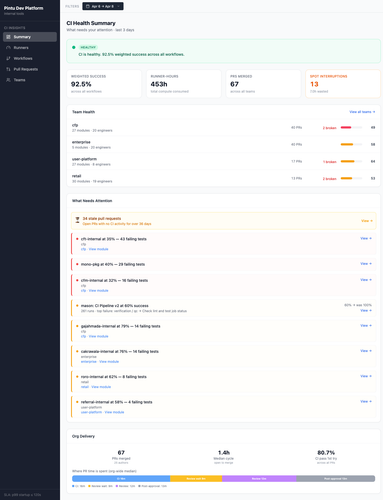
Task: Open the Apr date range filter dropdown
Action: click(x=103, y=6)
